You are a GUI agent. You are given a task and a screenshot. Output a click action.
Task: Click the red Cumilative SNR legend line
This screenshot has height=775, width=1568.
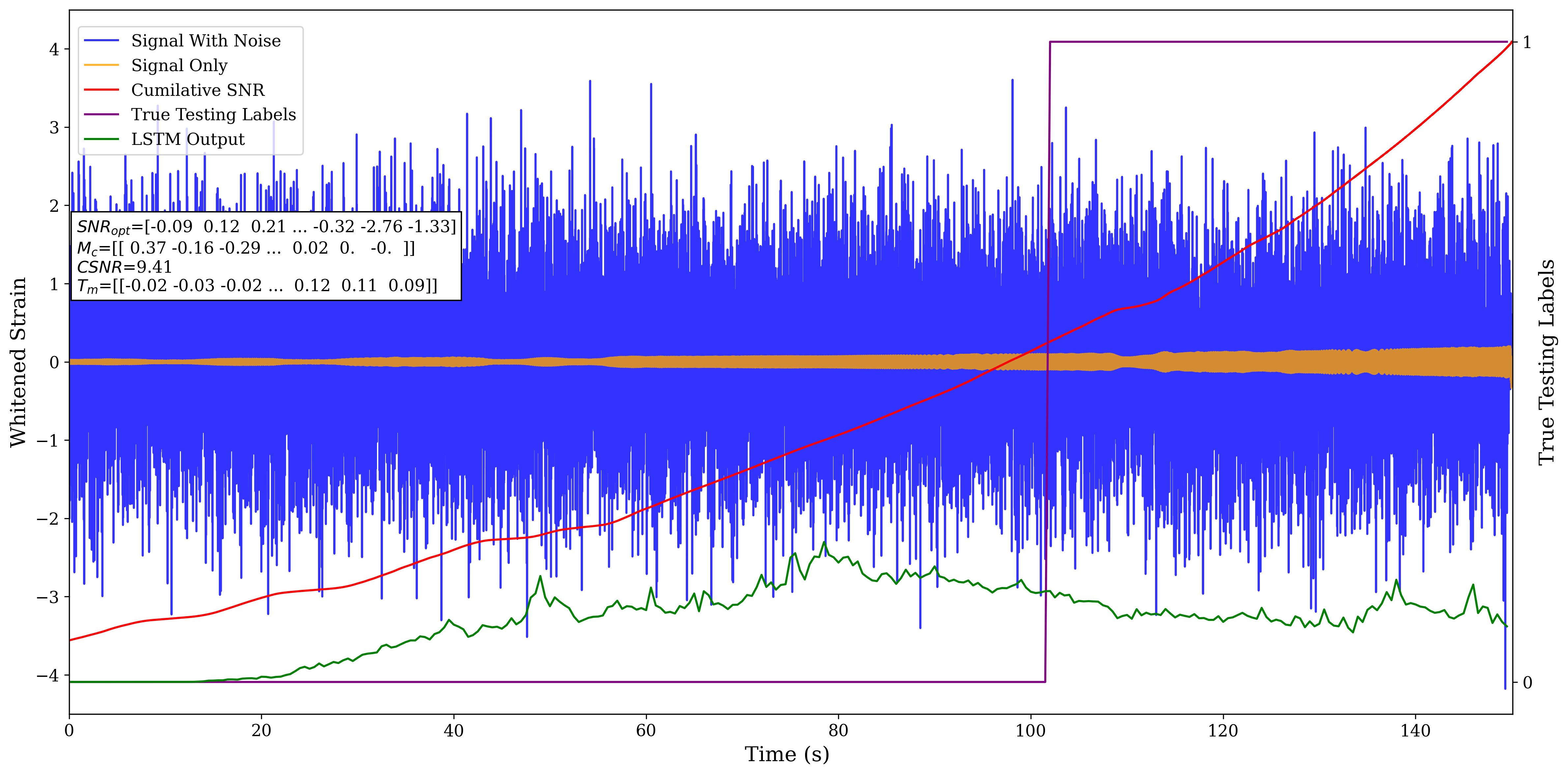101,90
